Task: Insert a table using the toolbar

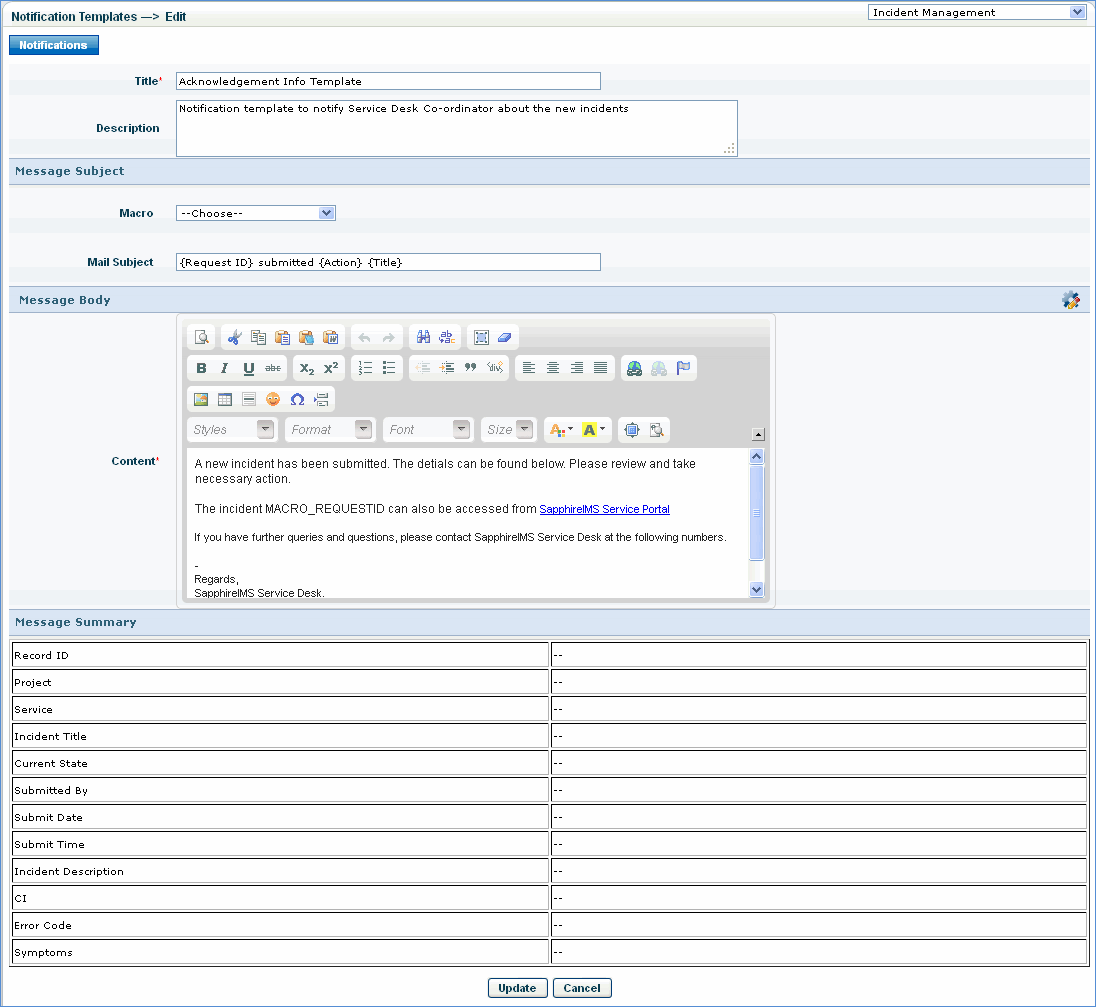Action: pyautogui.click(x=225, y=399)
